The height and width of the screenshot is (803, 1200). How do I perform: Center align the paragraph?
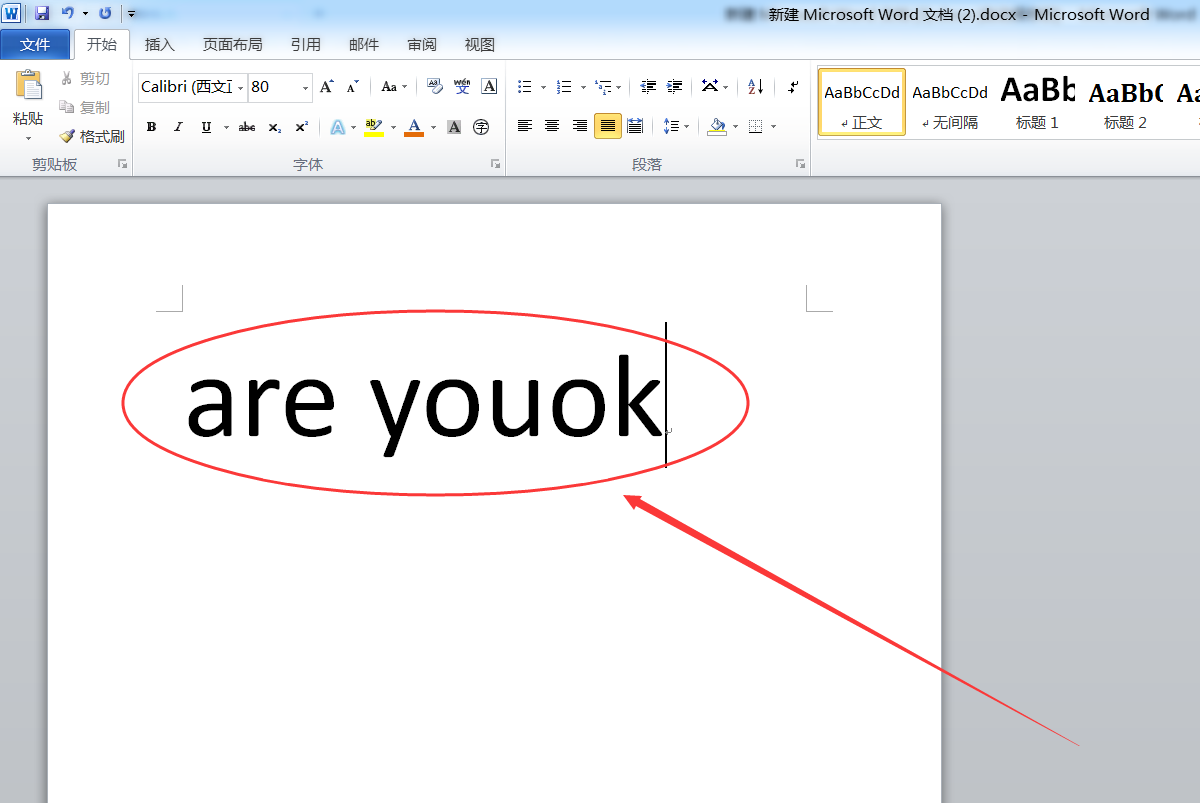(x=552, y=126)
